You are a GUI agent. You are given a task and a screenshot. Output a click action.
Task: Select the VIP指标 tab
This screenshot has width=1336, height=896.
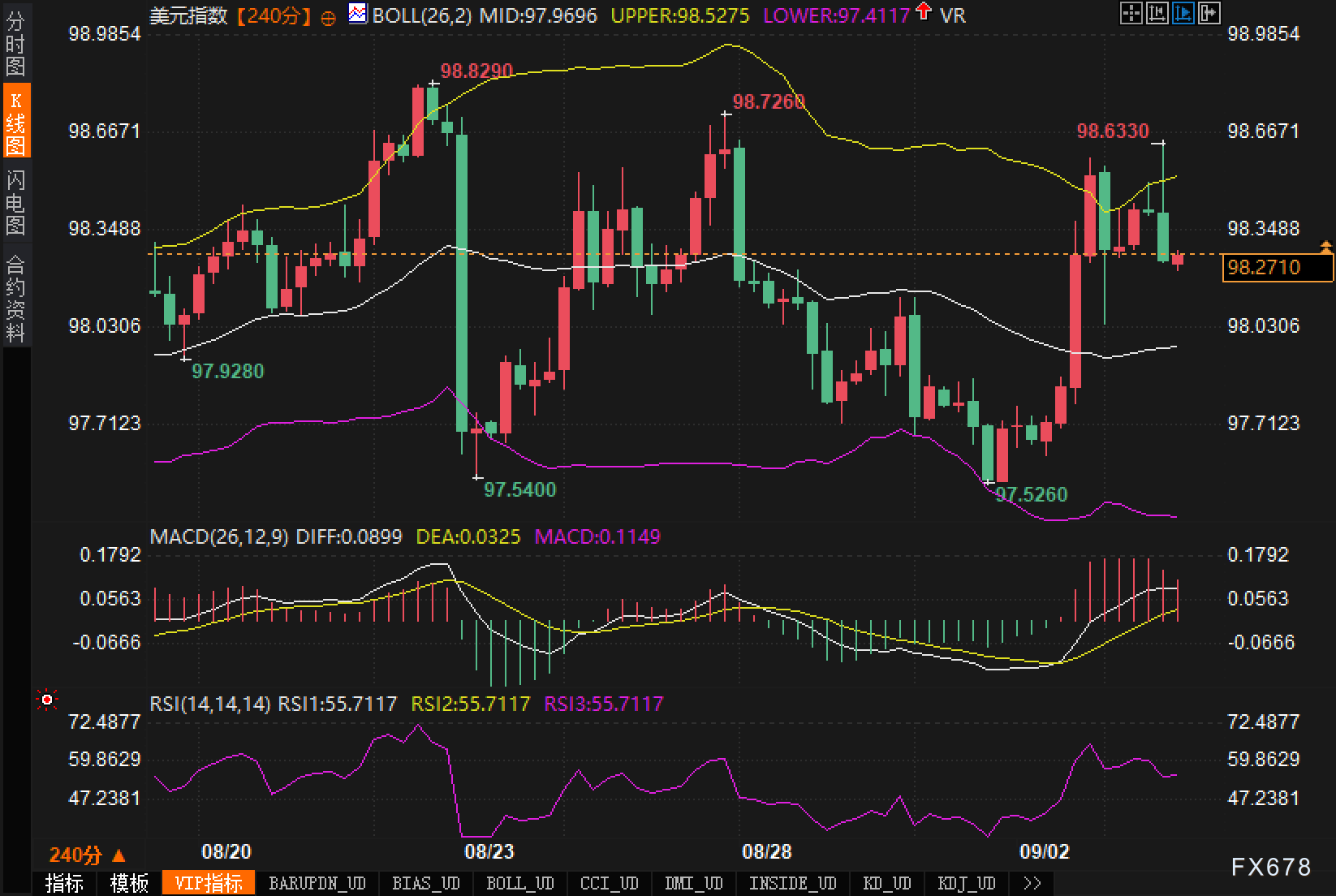[x=209, y=883]
